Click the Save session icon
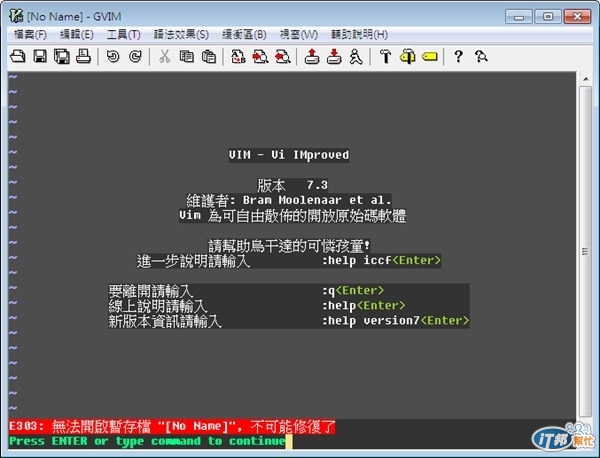 tap(334, 57)
